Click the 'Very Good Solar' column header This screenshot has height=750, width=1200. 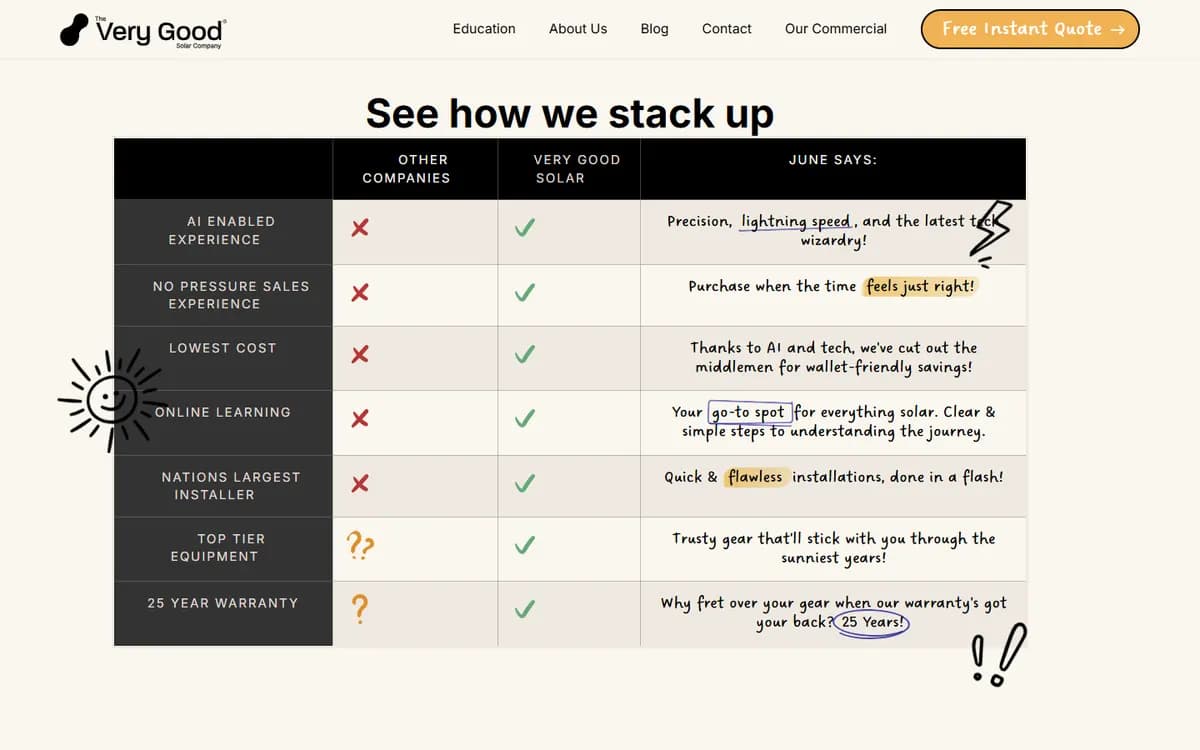[577, 169]
